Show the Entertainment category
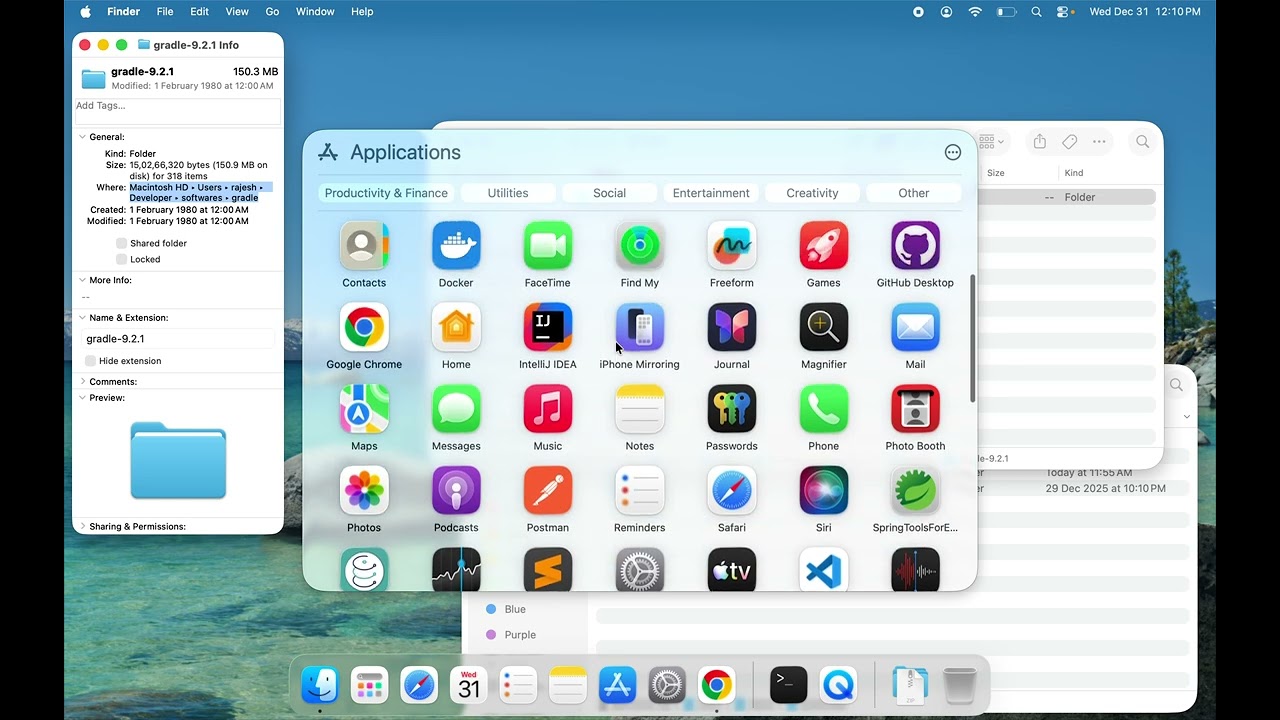The height and width of the screenshot is (720, 1280). (711, 193)
